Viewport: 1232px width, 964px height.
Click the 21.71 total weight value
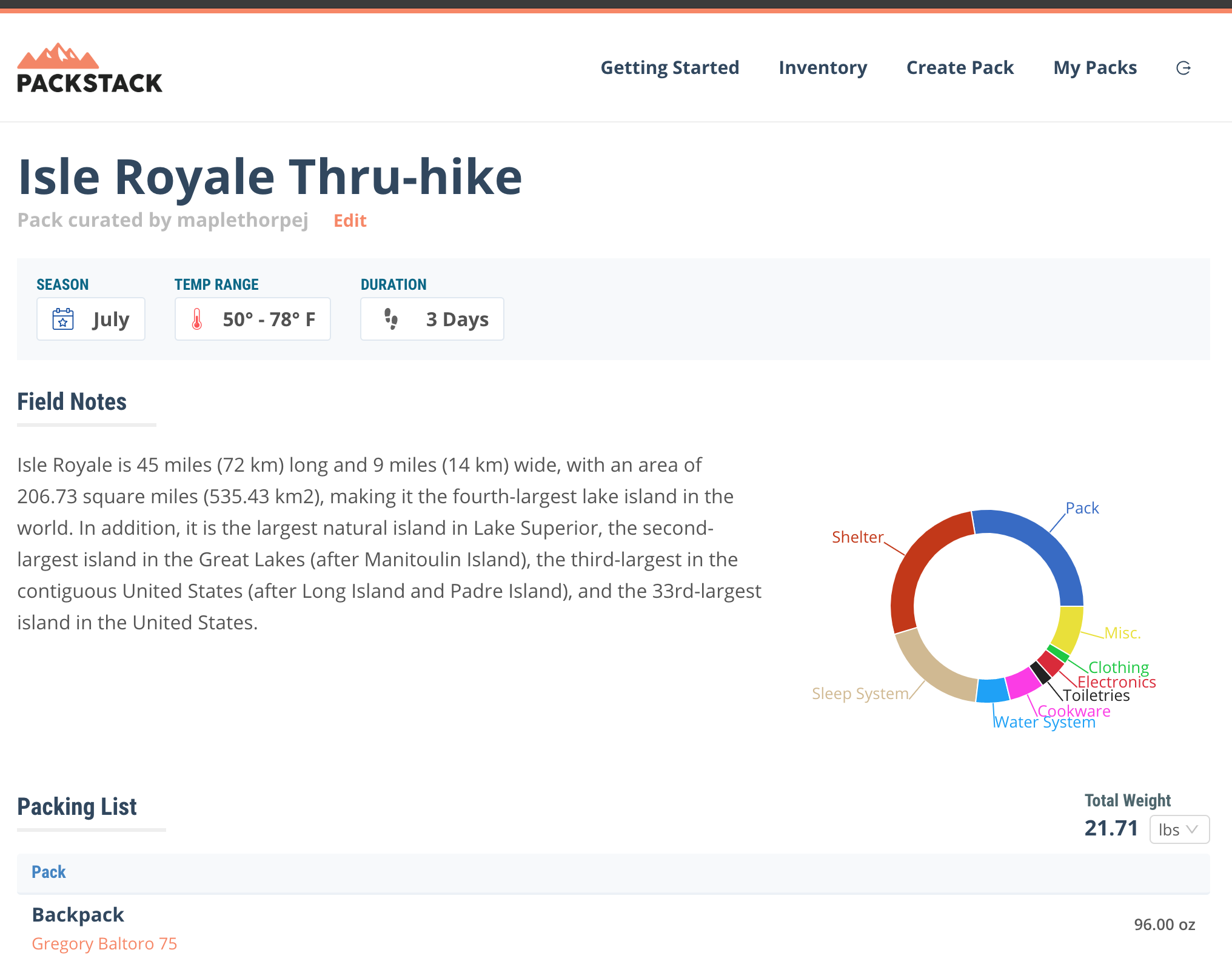point(1111,828)
